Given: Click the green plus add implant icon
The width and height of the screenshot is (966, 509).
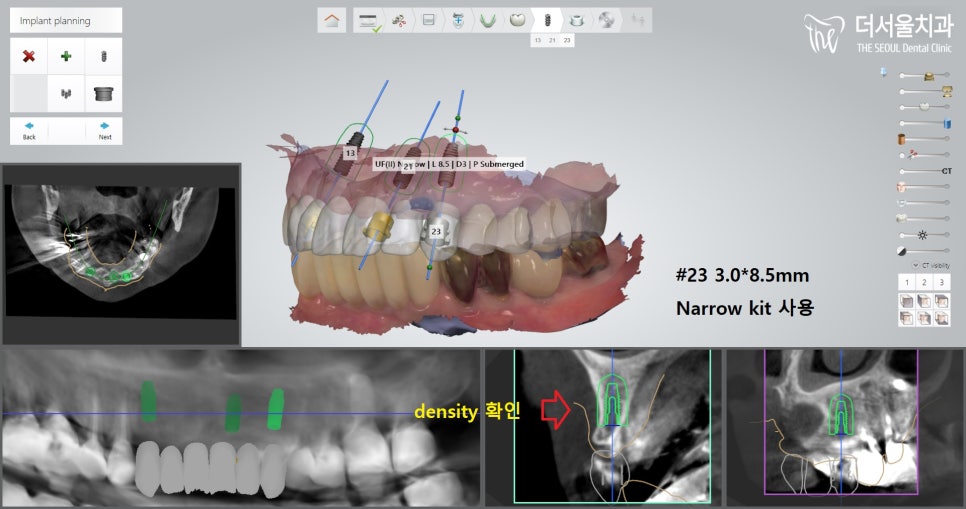Looking at the screenshot, I should 66,56.
